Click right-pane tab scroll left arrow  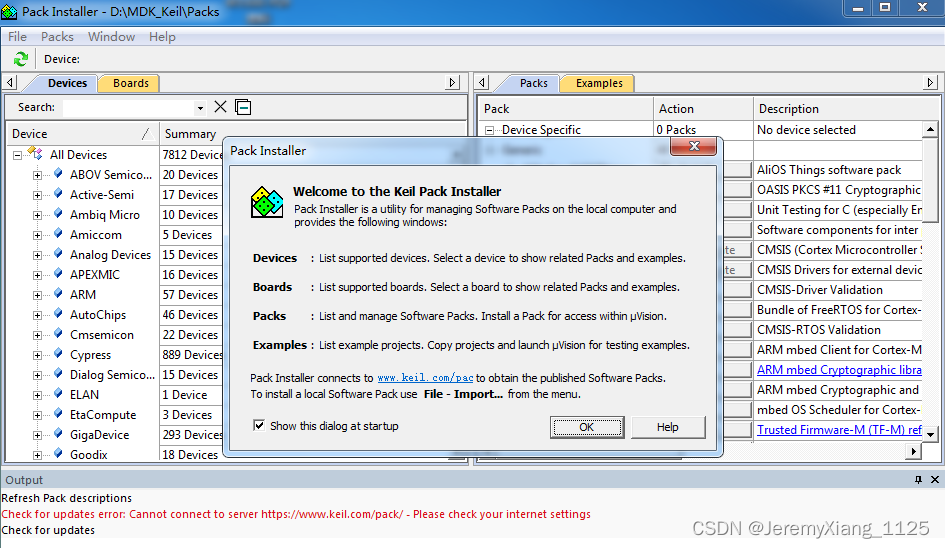[x=482, y=82]
